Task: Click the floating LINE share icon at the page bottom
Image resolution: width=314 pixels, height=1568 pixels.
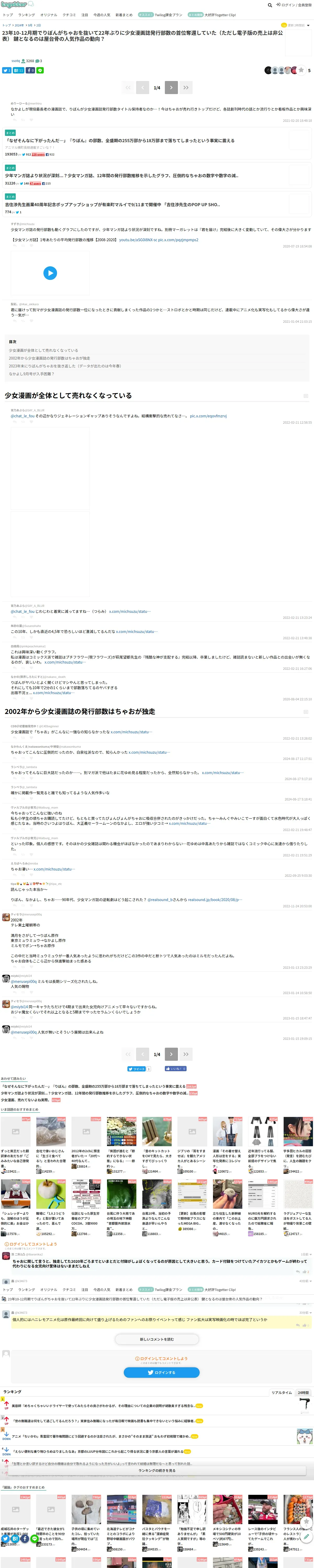Action: [35, 1538]
